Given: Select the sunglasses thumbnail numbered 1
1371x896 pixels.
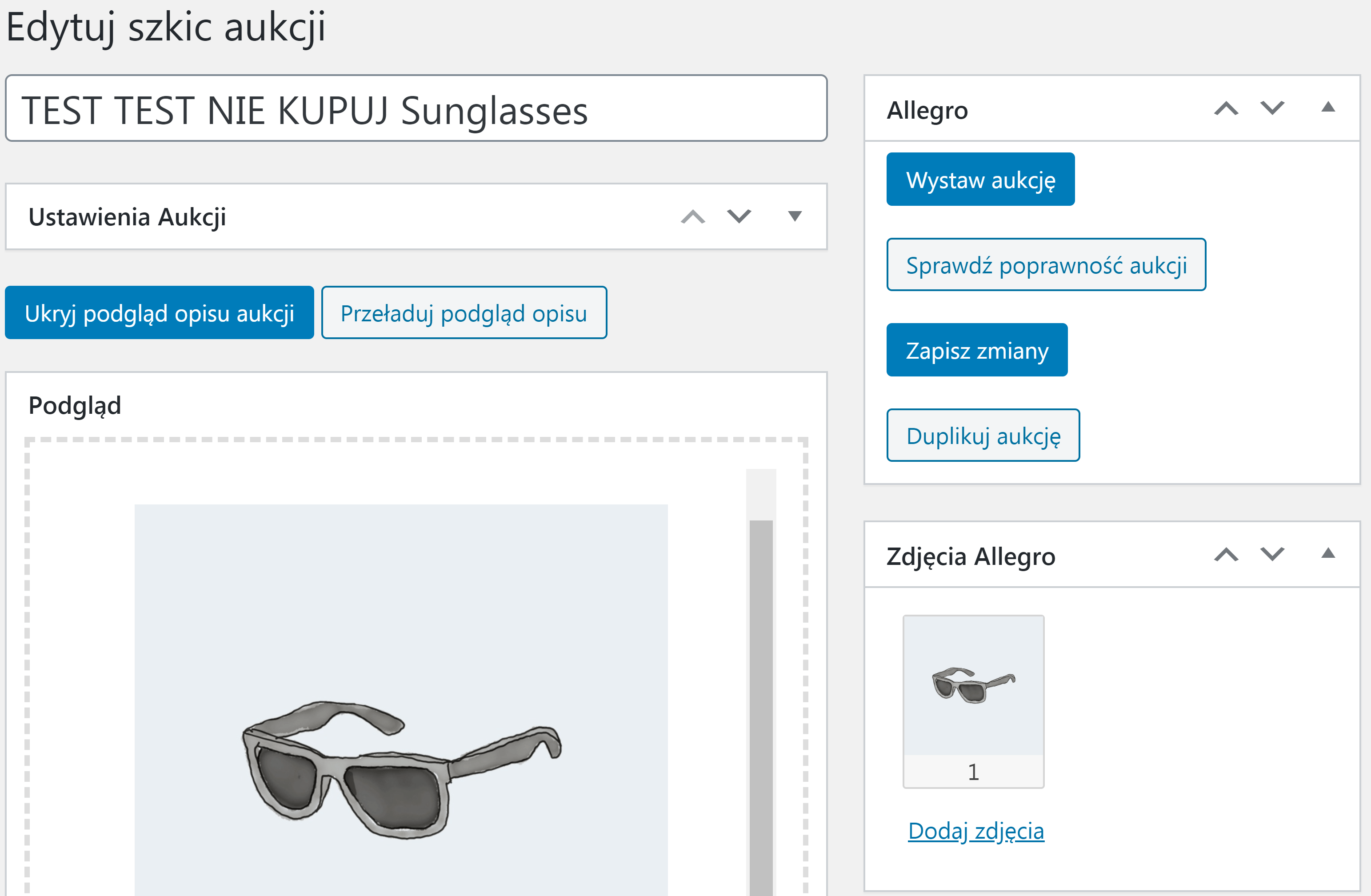Looking at the screenshot, I should (974, 701).
